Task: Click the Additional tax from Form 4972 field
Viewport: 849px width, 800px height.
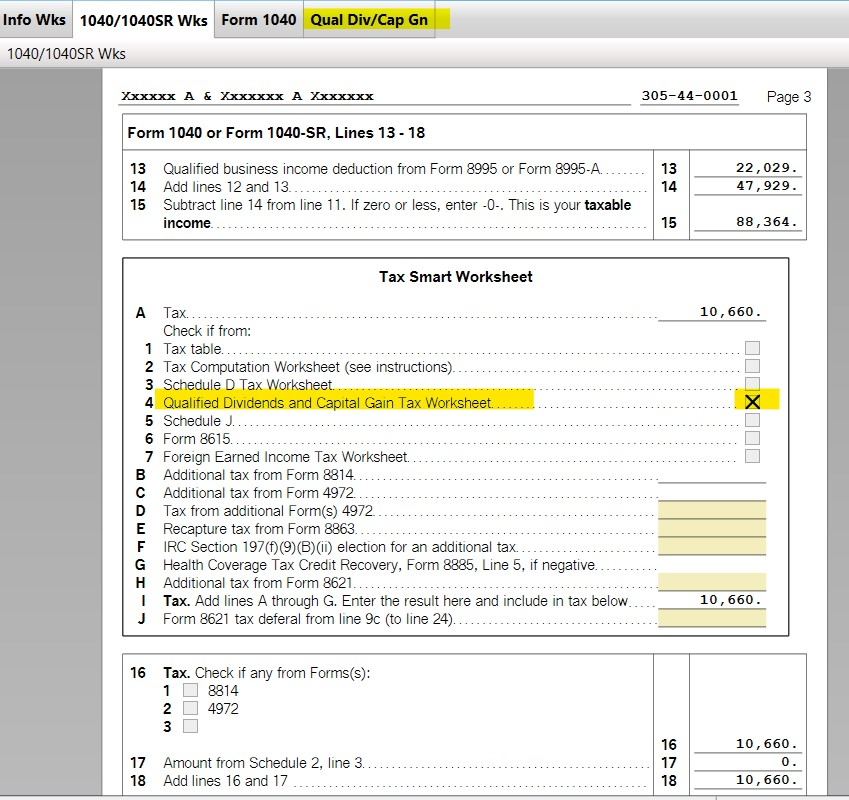Action: 712,492
